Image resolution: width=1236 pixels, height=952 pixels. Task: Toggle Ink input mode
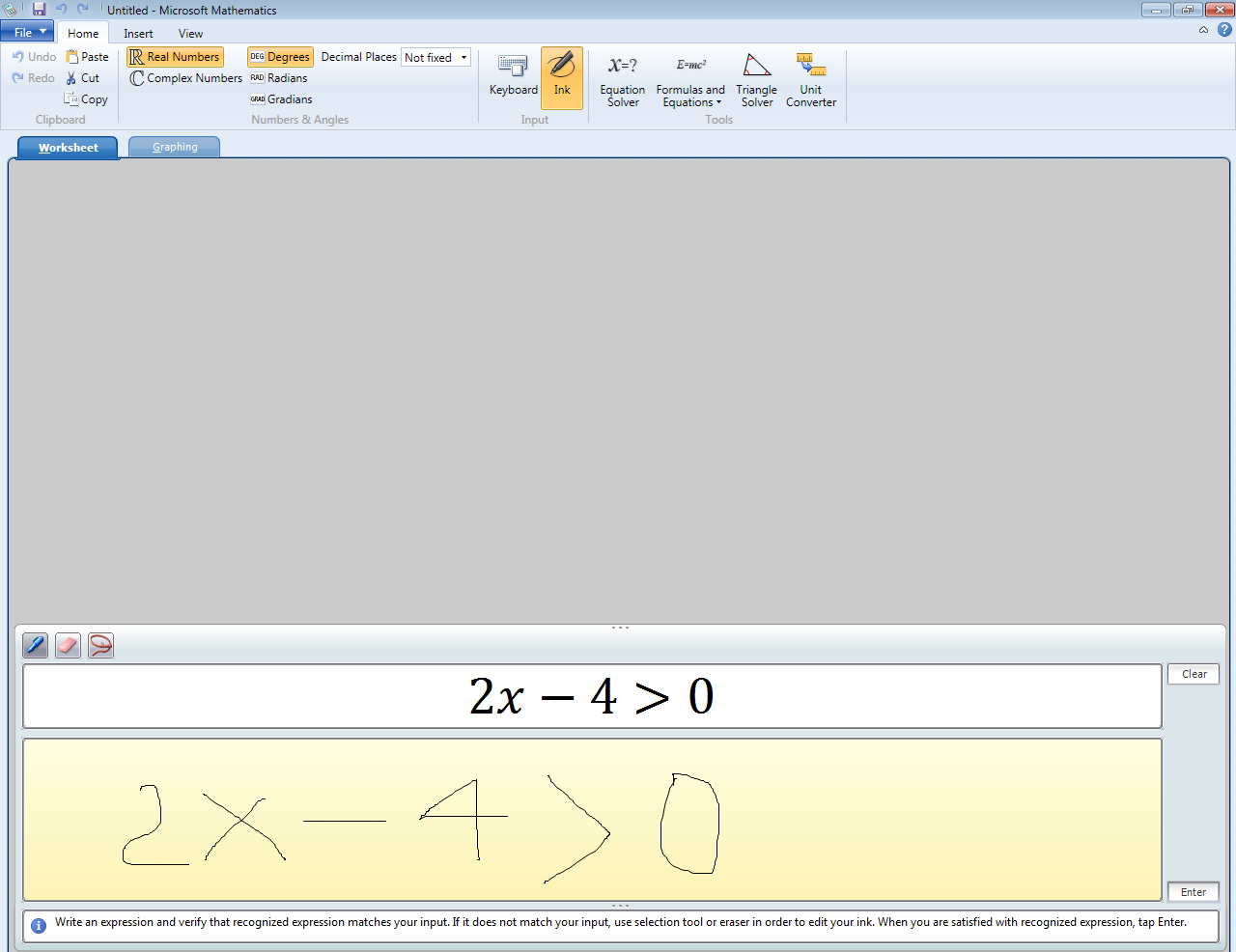click(x=562, y=77)
